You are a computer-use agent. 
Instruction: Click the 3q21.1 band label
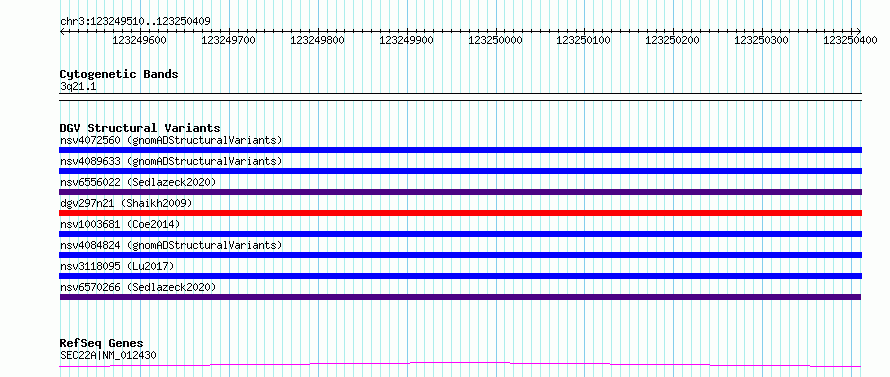point(78,86)
